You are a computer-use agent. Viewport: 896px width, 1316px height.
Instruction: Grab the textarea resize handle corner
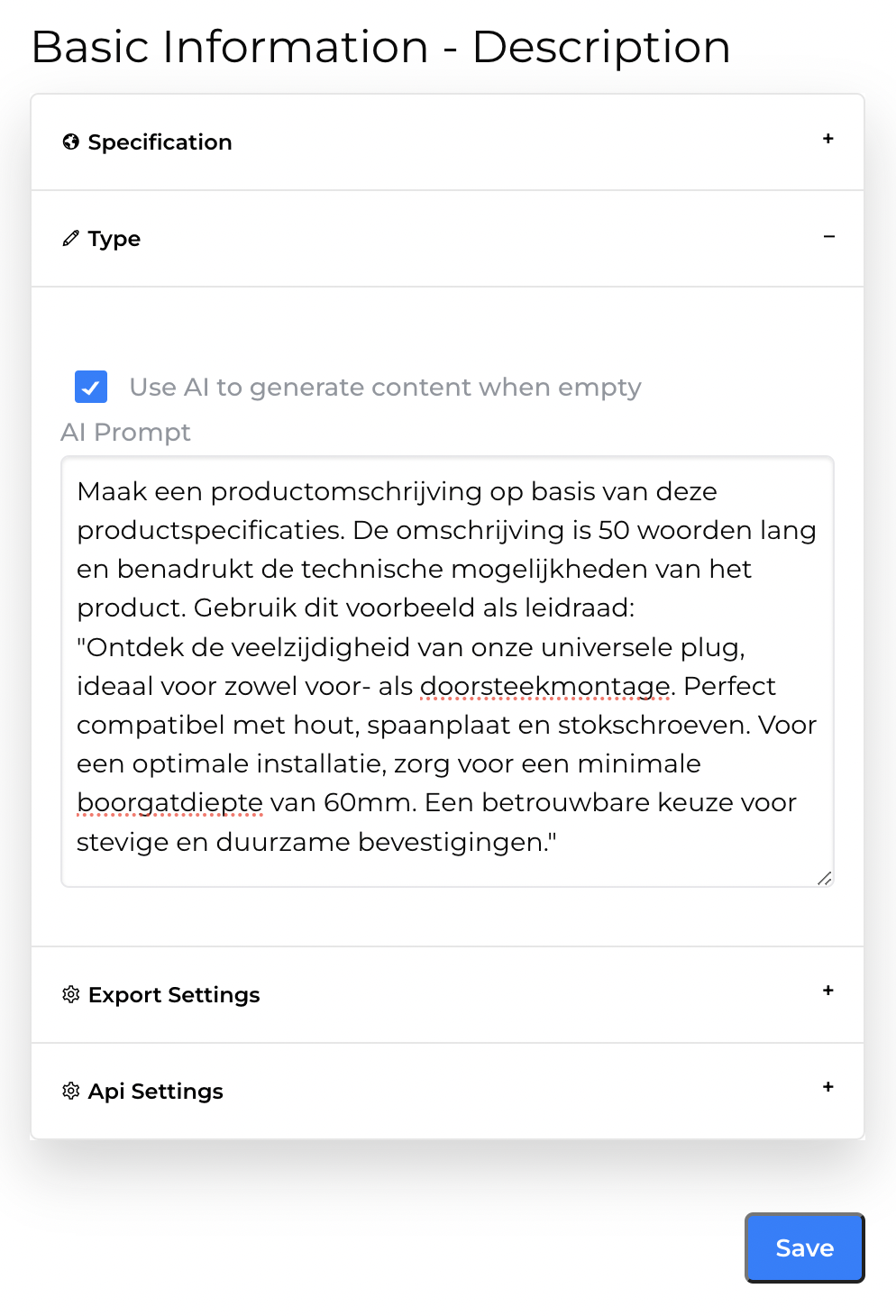pyautogui.click(x=824, y=878)
